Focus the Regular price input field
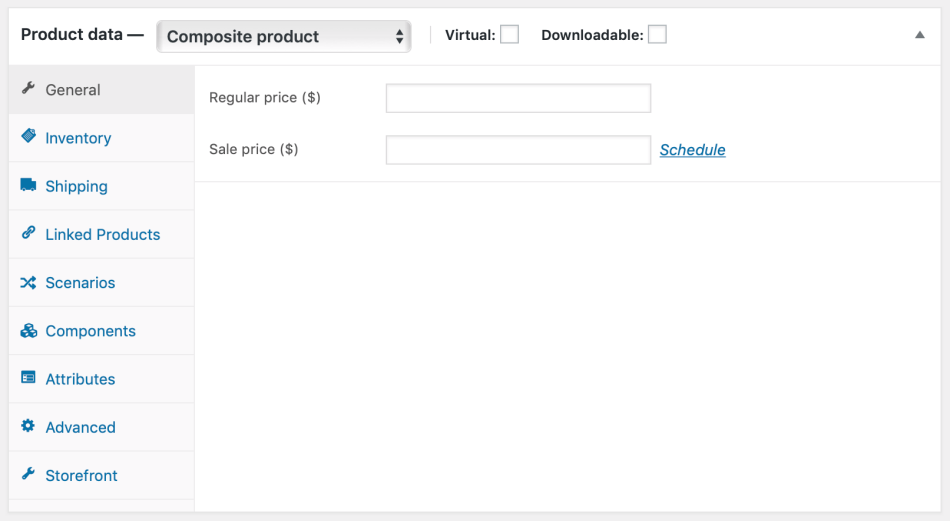The height and width of the screenshot is (521, 950). click(518, 98)
